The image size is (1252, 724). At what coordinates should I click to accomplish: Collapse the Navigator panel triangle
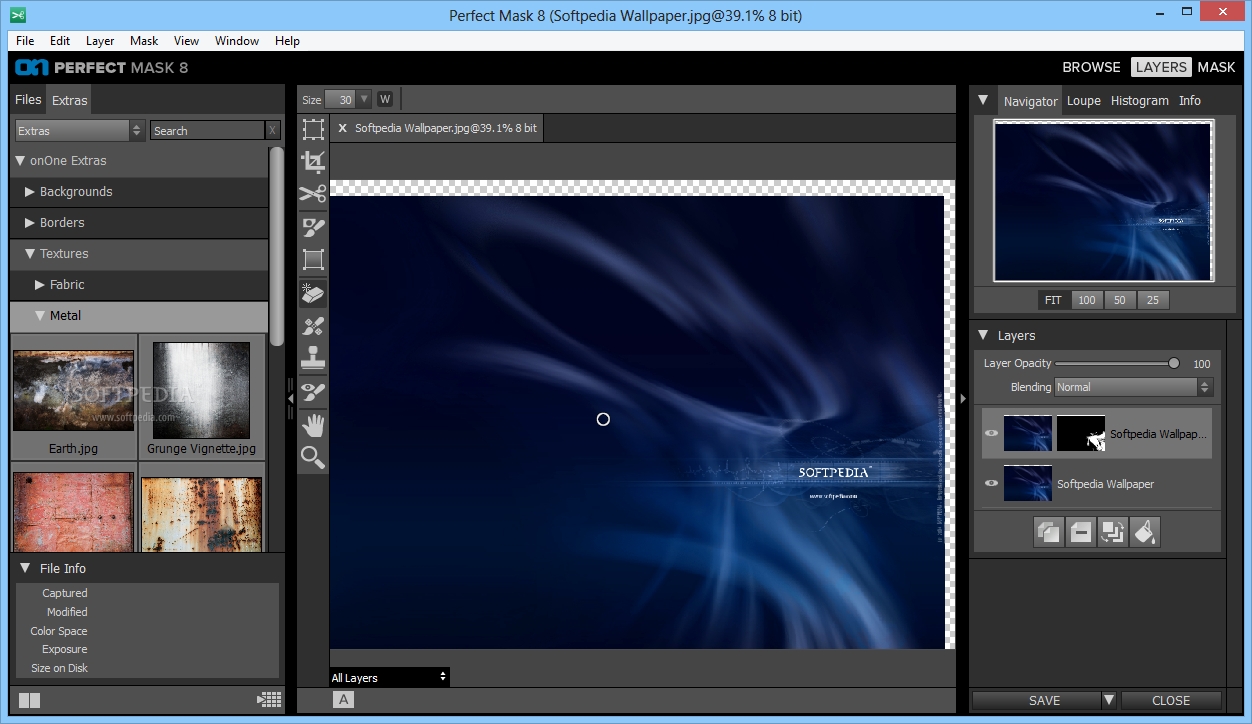tap(984, 100)
